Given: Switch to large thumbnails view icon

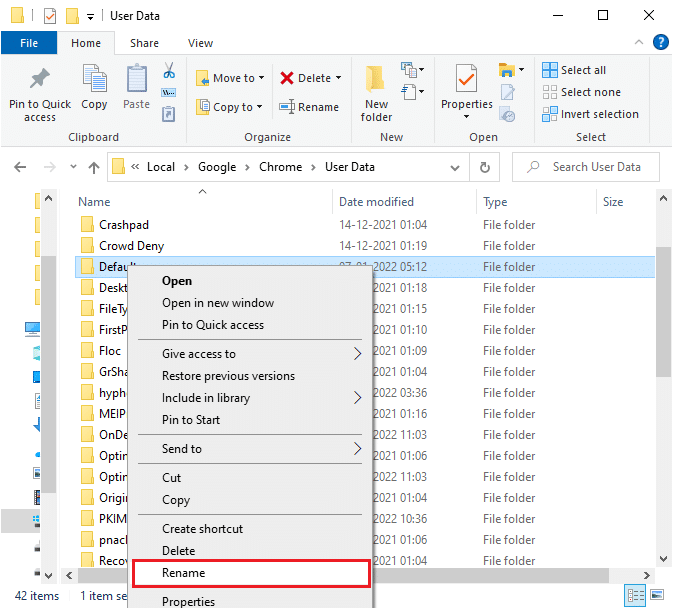Looking at the screenshot, I should (x=657, y=595).
